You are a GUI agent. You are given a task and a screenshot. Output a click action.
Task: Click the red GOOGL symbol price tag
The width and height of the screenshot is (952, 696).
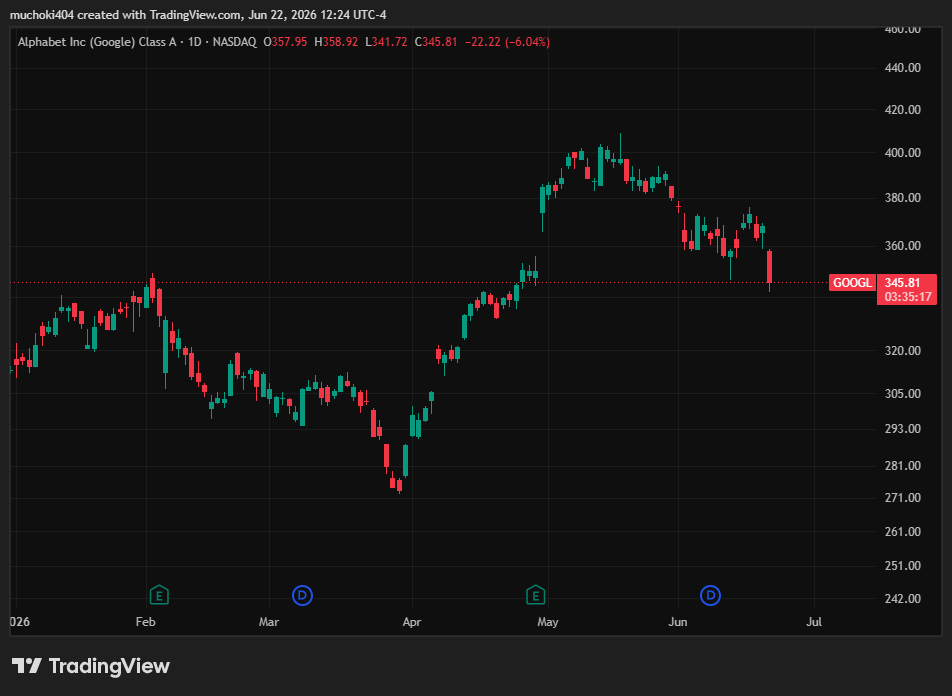[x=852, y=282]
